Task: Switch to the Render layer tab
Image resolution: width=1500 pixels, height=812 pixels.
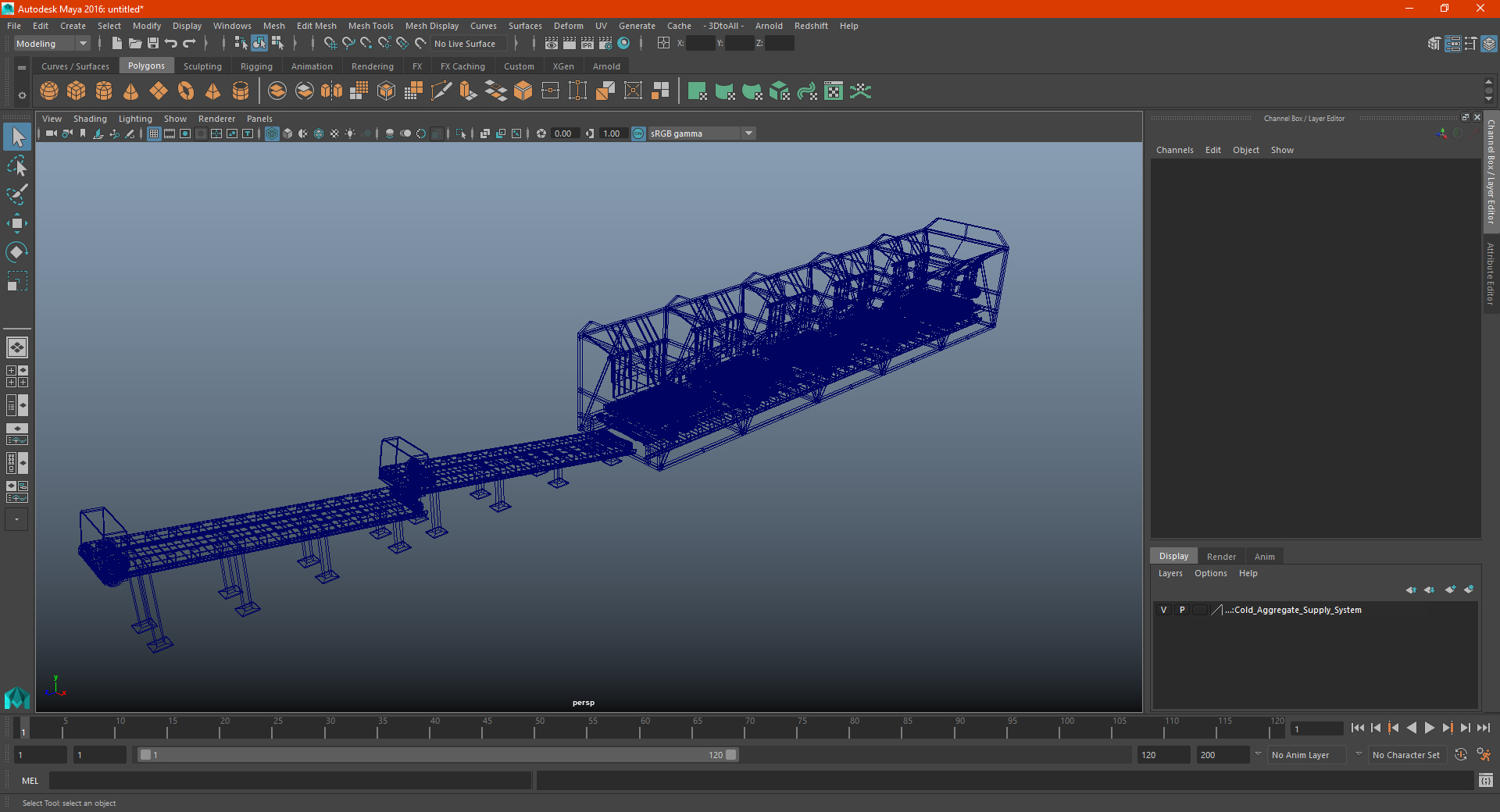Action: [x=1221, y=557]
